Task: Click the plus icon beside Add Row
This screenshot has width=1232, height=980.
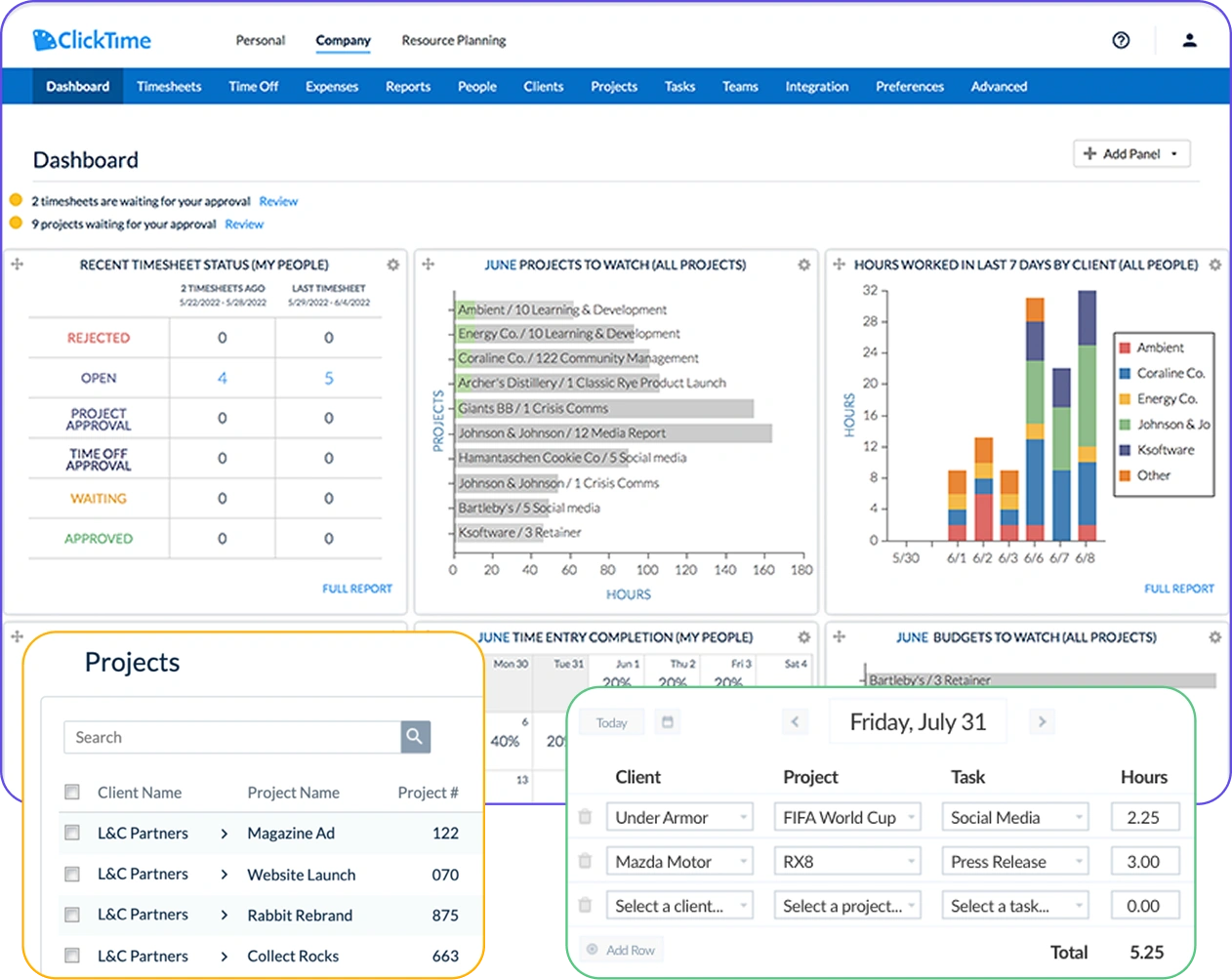Action: 592,950
